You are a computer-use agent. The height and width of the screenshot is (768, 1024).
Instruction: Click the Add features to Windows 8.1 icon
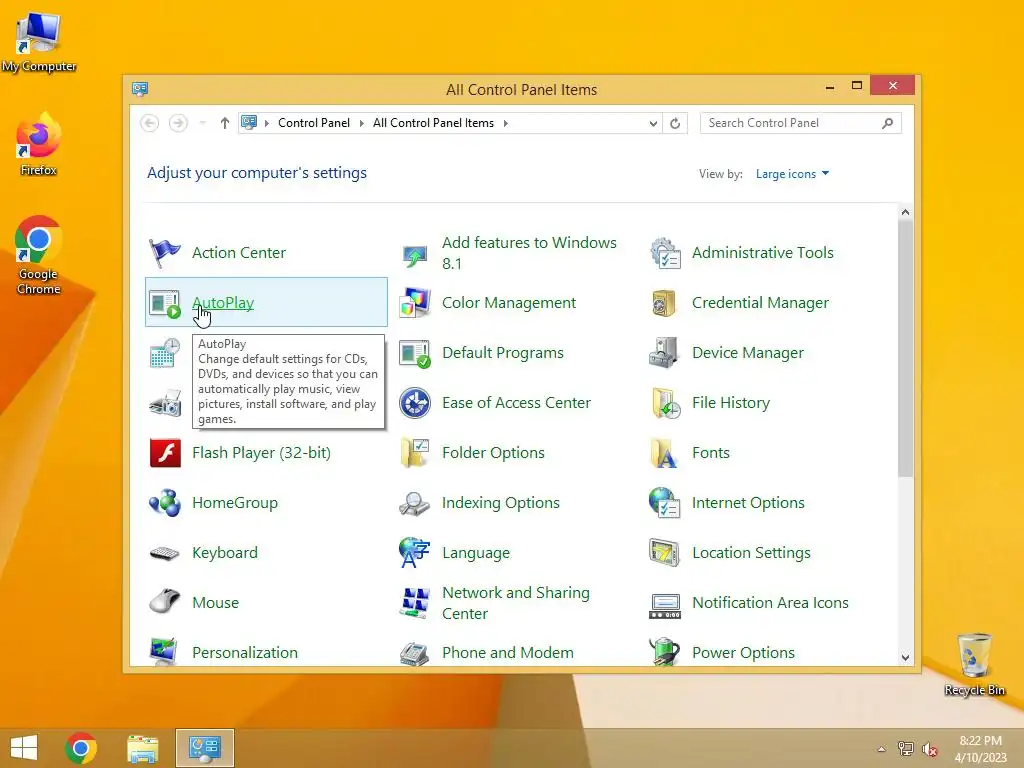(x=415, y=254)
